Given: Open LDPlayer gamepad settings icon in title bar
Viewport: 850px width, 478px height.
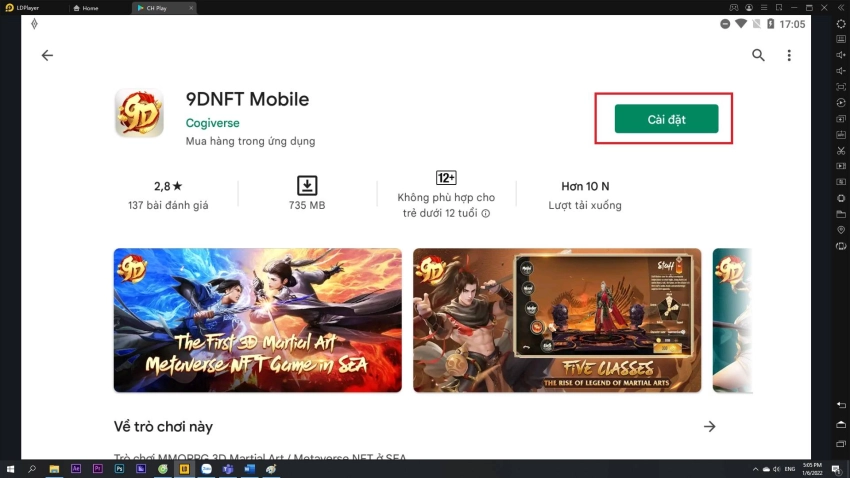Looking at the screenshot, I should (x=733, y=8).
